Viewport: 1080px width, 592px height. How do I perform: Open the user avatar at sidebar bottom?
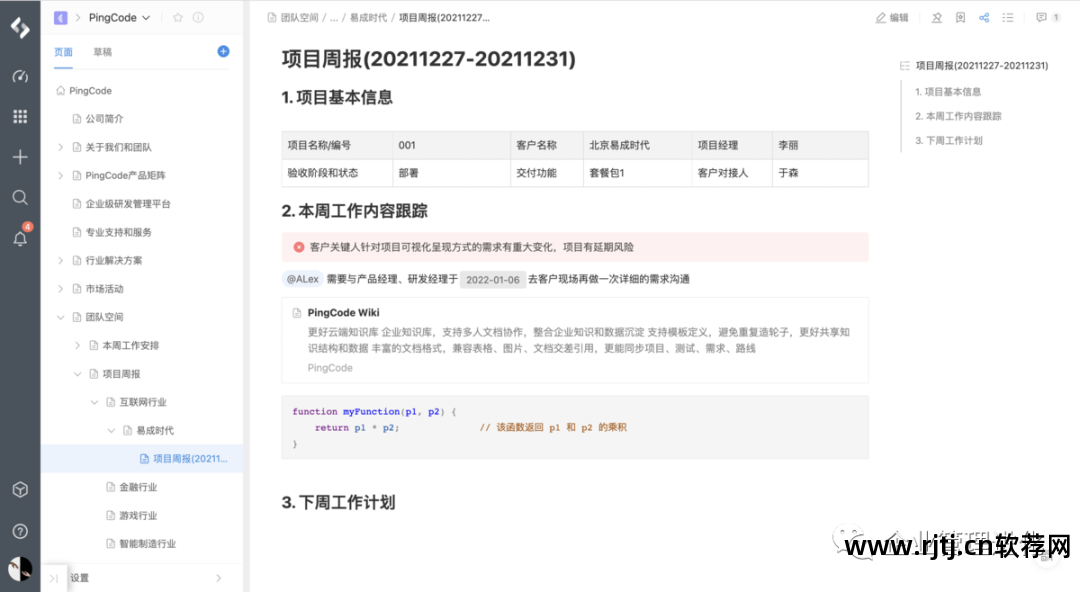pos(20,569)
